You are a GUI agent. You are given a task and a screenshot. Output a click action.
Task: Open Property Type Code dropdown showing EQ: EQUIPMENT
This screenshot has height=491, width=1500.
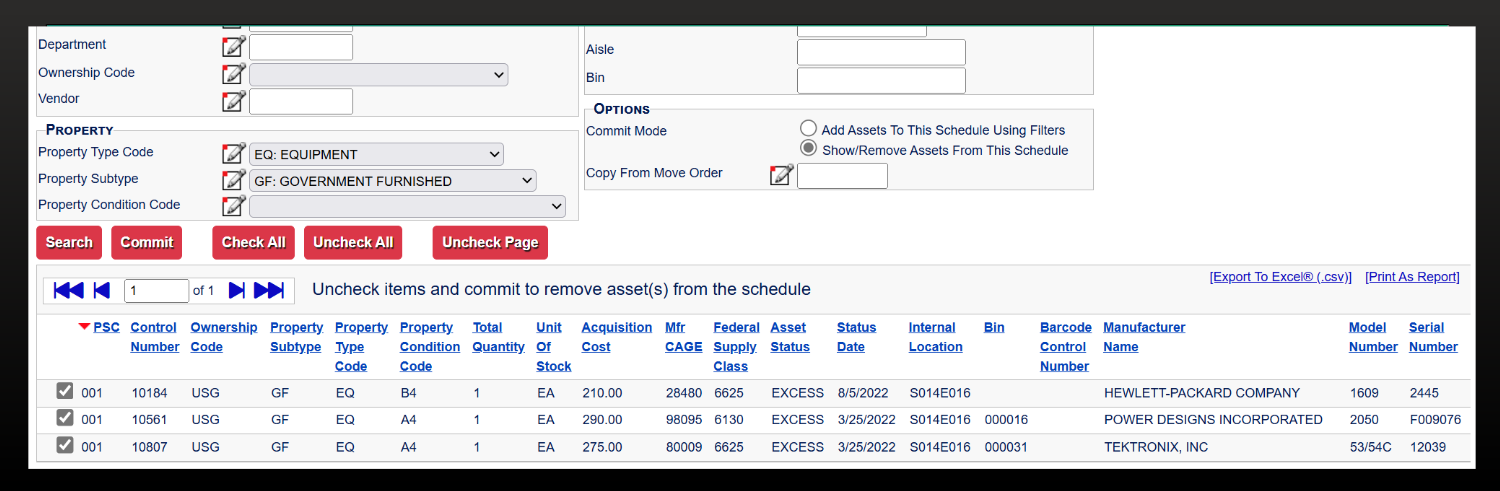click(376, 154)
